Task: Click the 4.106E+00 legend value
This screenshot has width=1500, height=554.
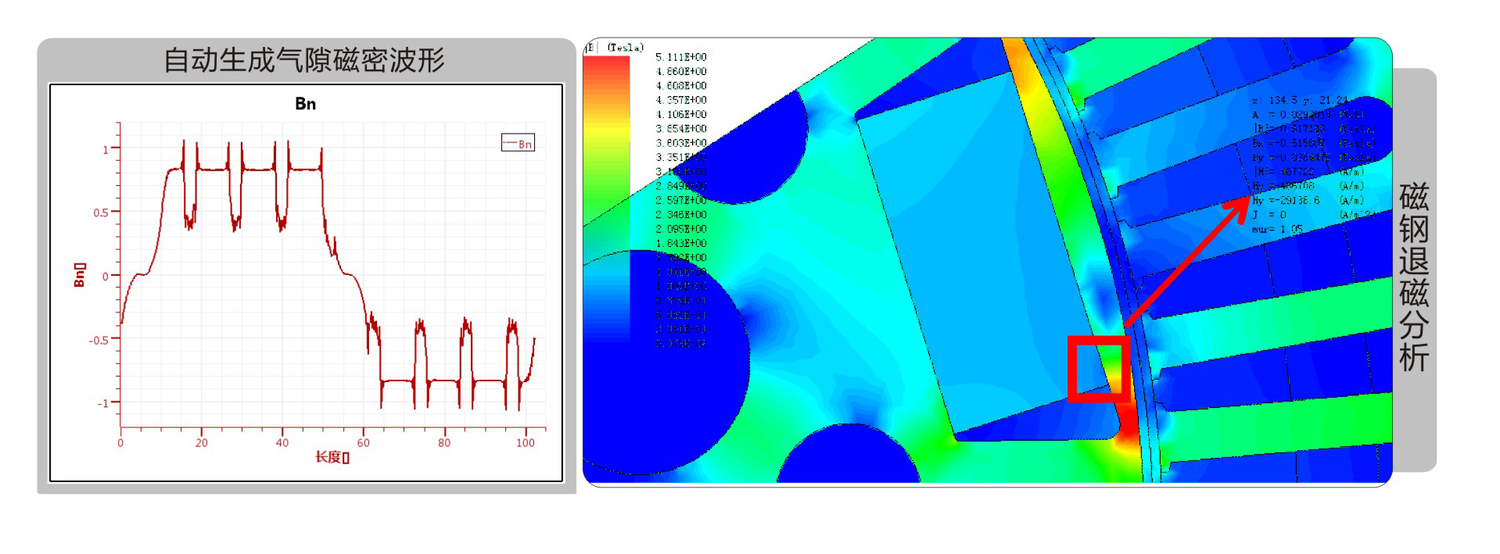Action: coord(680,114)
